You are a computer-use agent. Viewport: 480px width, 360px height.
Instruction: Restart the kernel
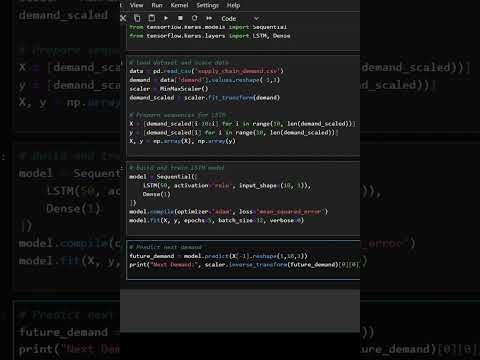pos(194,18)
